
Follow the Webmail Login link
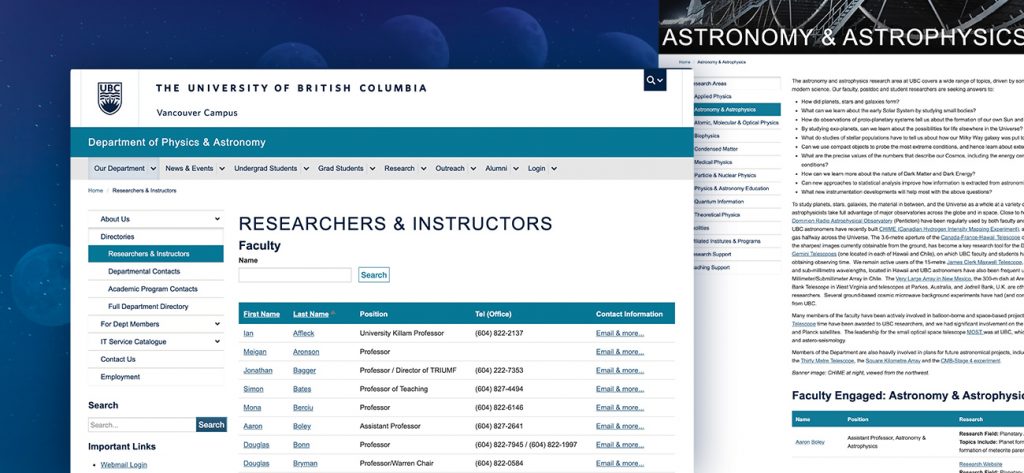click(x=123, y=465)
